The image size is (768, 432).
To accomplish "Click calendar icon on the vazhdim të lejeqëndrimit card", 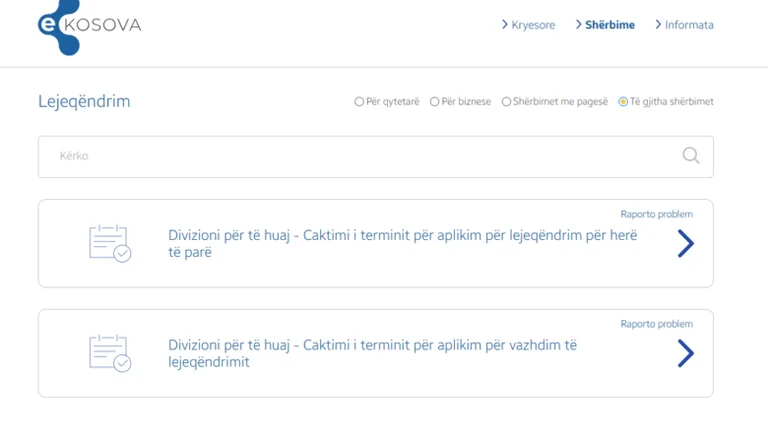I will (110, 353).
